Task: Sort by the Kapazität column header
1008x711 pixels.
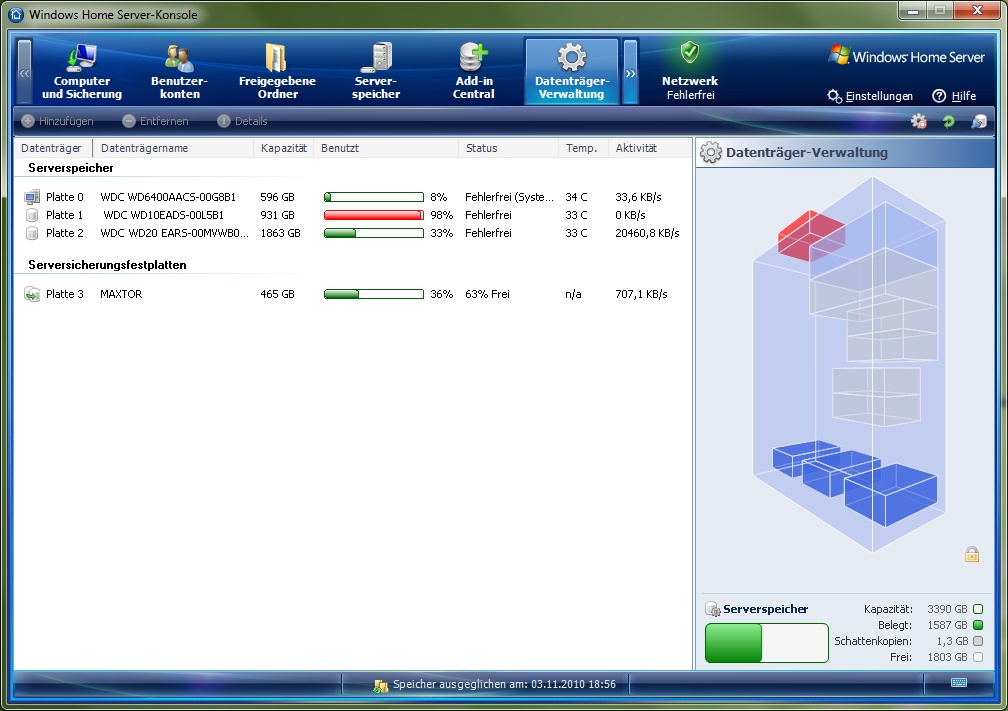Action: tap(283, 148)
